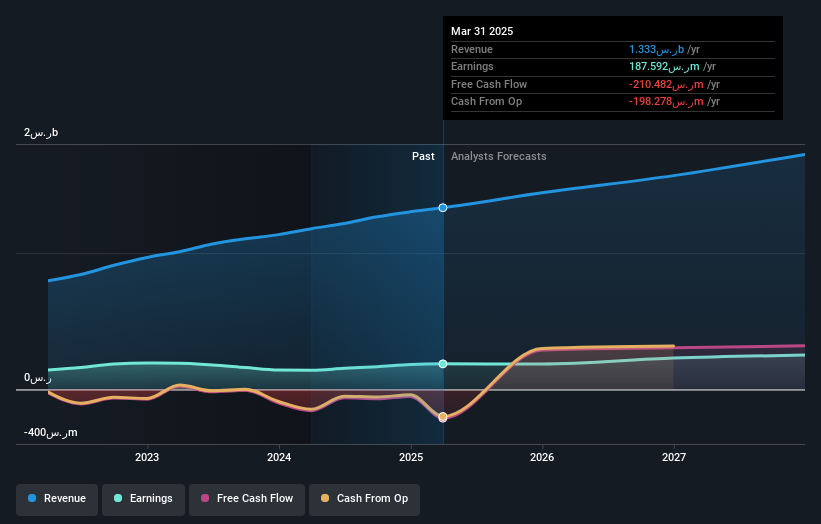
Task: Click the top 2b y-axis label
Action: click(x=41, y=132)
